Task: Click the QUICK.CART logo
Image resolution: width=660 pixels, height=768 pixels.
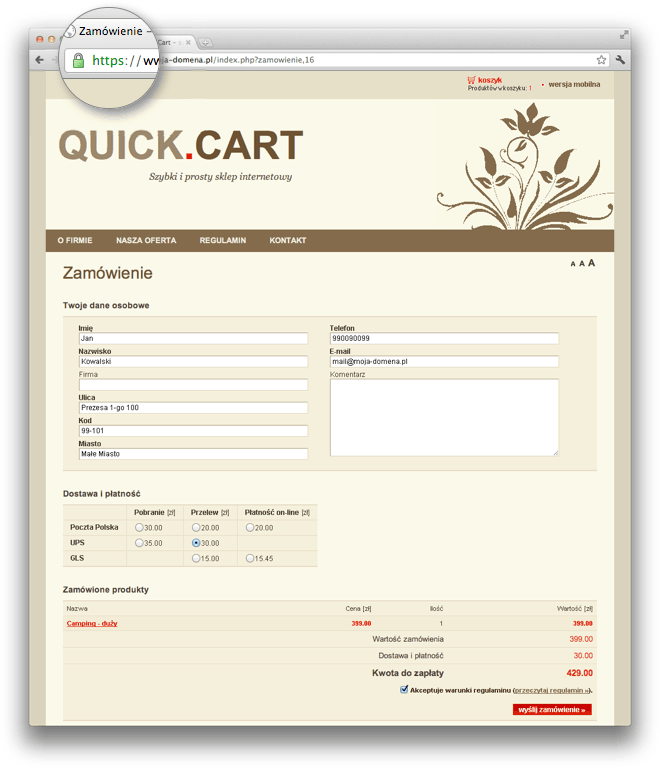Action: coord(181,145)
